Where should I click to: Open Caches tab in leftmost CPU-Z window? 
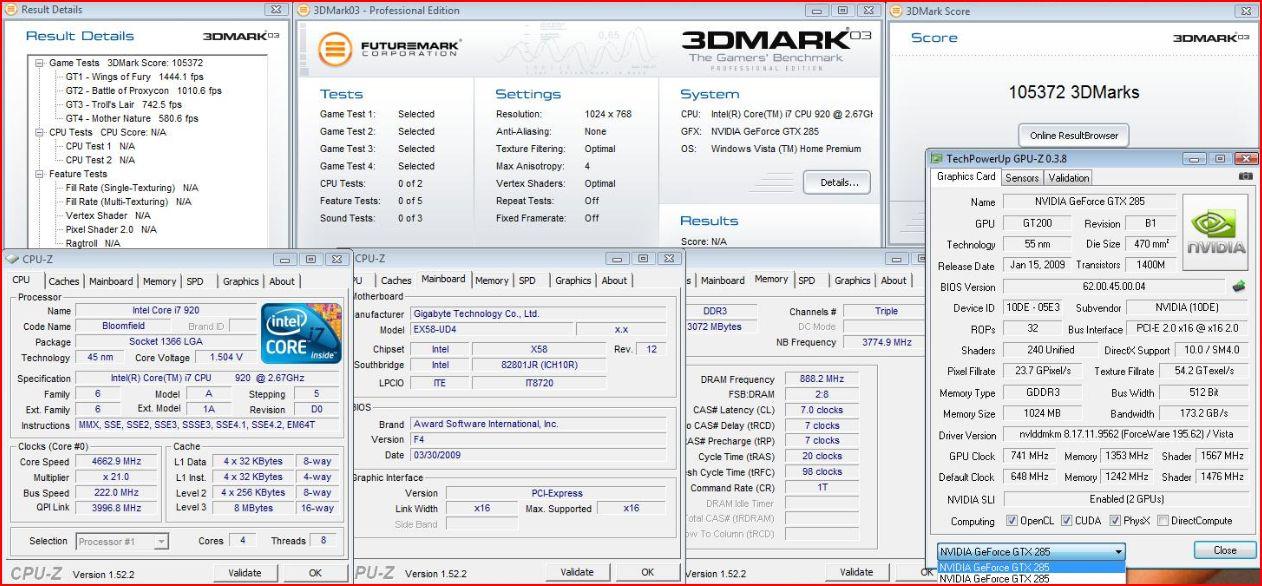pyautogui.click(x=64, y=282)
